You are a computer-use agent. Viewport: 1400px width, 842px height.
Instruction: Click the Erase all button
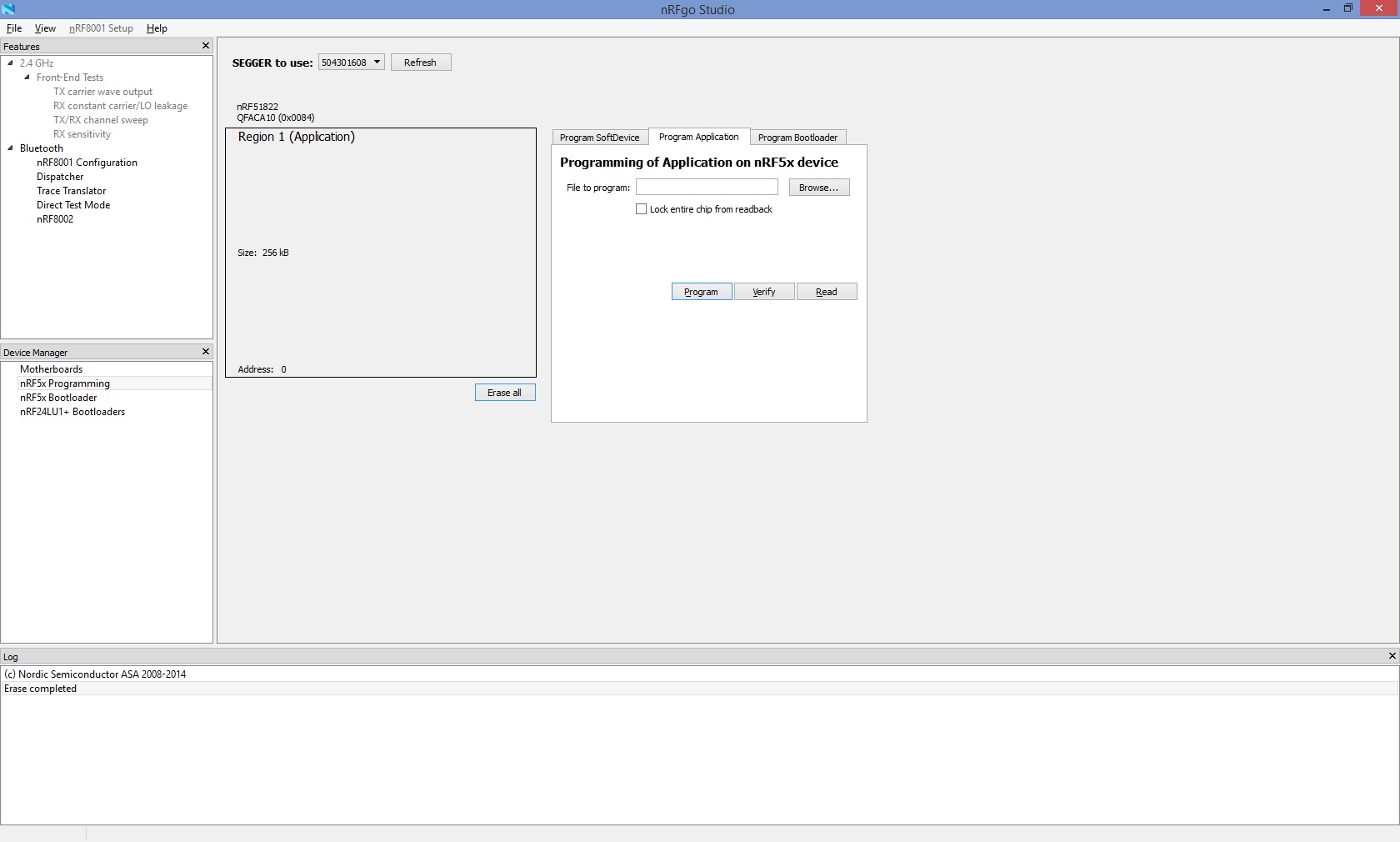tap(505, 393)
